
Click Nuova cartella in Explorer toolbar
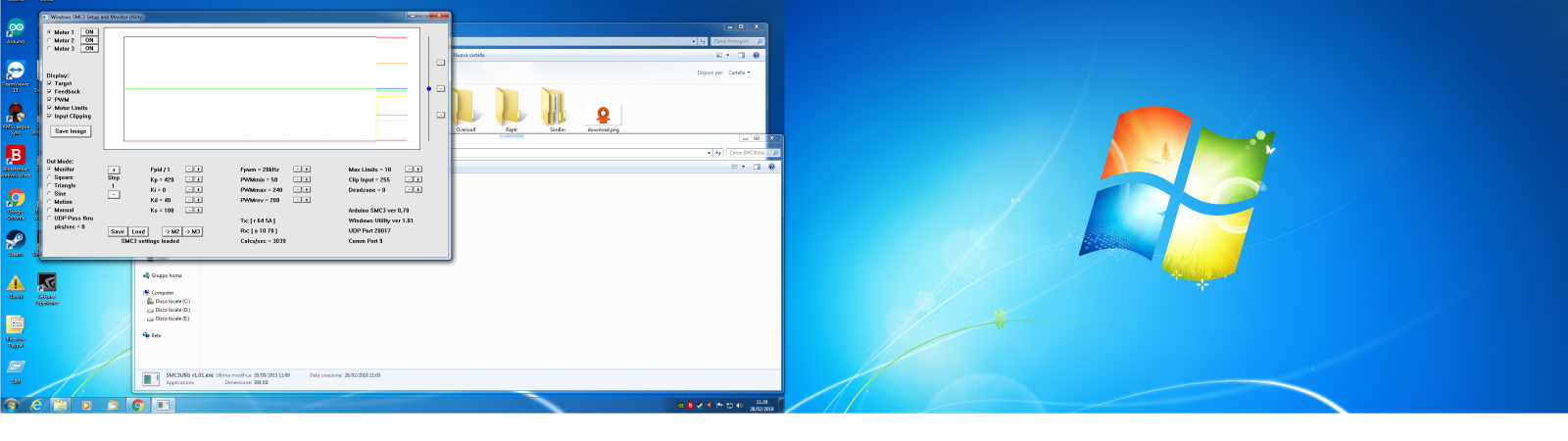(468, 55)
